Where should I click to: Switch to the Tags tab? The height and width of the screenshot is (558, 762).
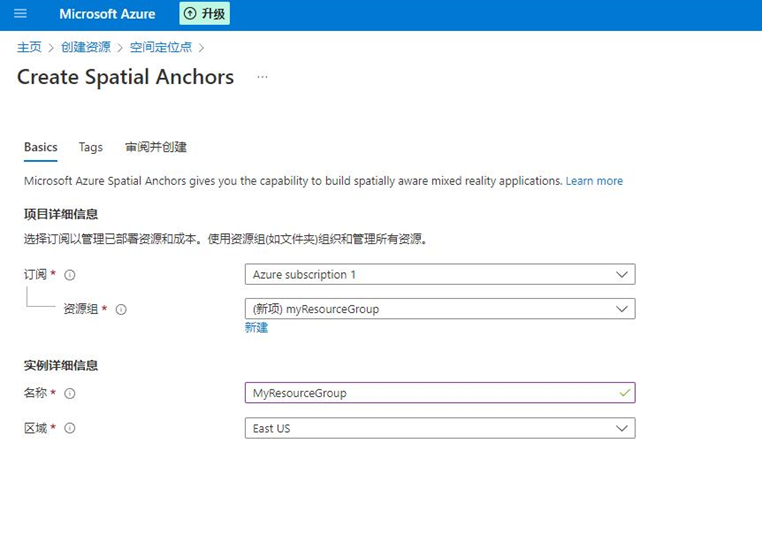click(x=91, y=147)
